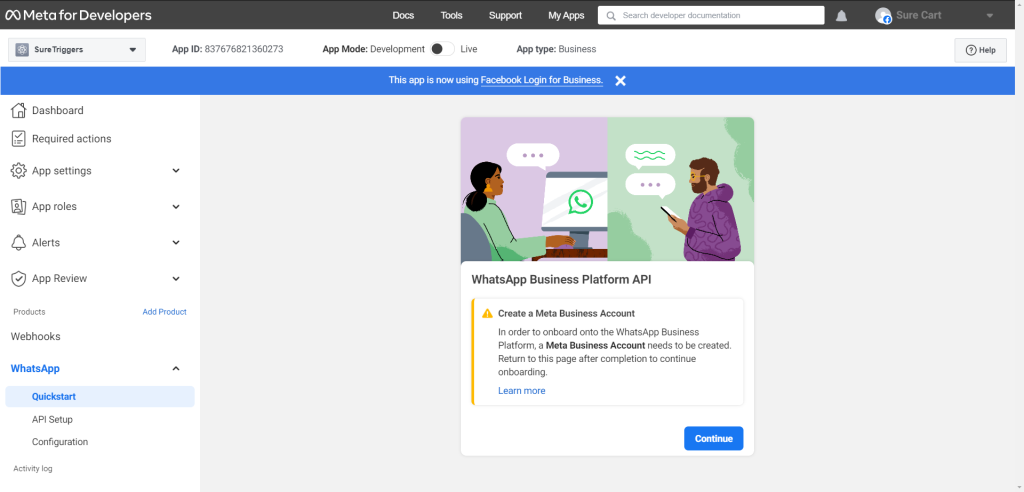1024x492 pixels.
Task: Expand the Alerts section chevron
Action: tap(176, 242)
